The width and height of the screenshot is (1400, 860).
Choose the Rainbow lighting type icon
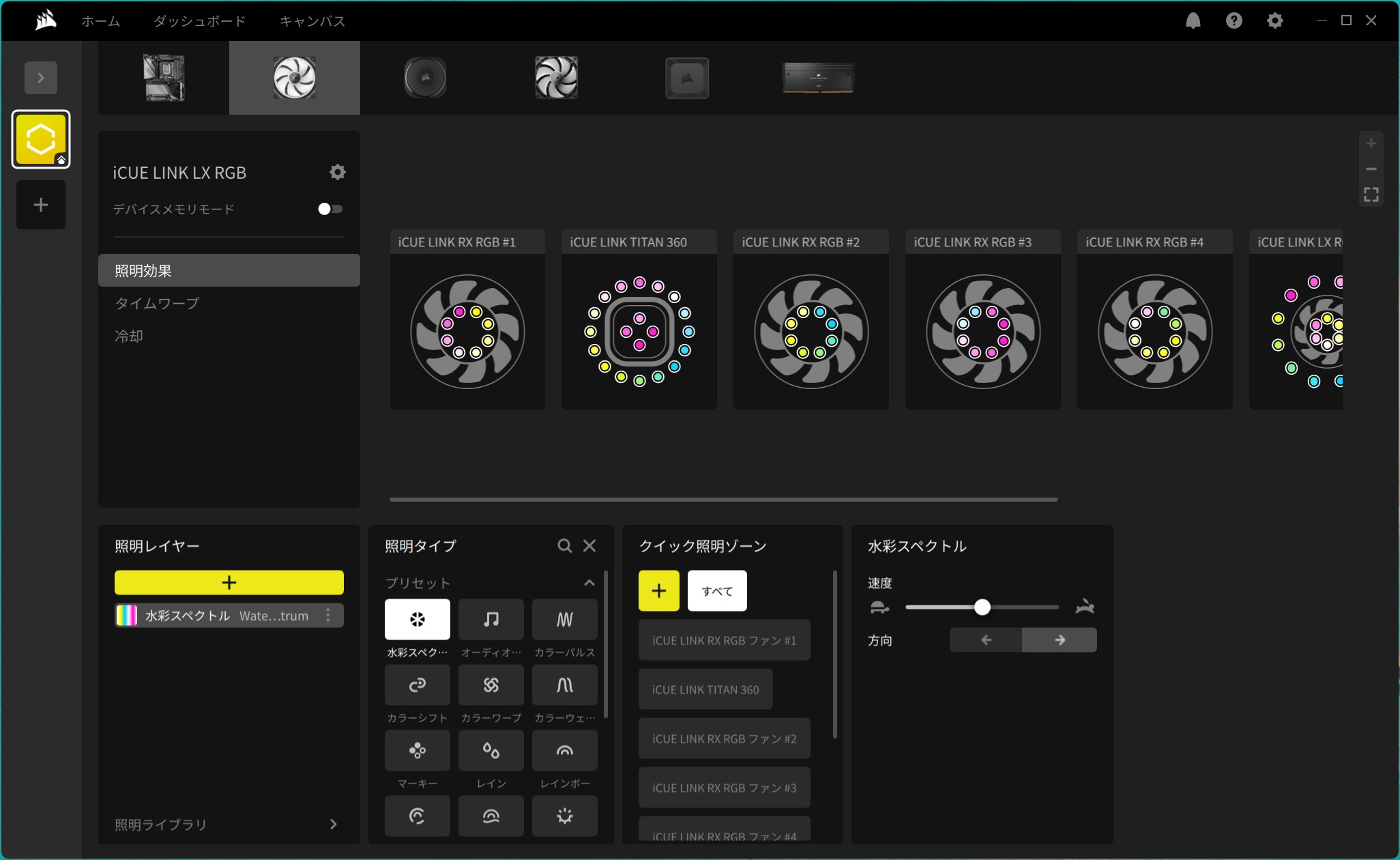click(x=564, y=750)
